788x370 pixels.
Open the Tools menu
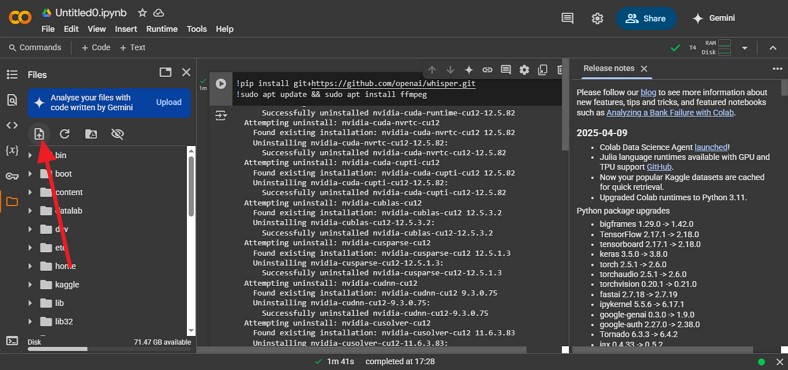click(196, 29)
